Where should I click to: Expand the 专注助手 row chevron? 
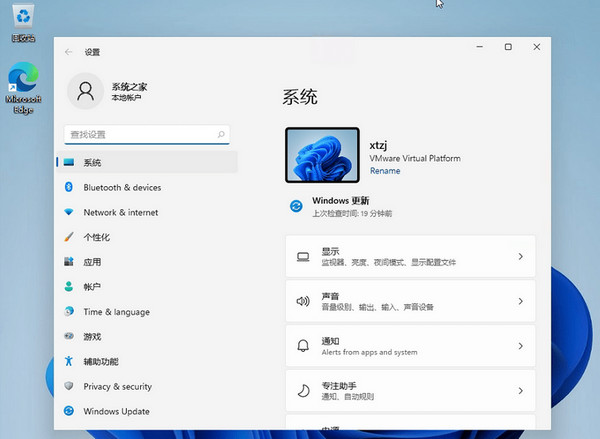(520, 390)
